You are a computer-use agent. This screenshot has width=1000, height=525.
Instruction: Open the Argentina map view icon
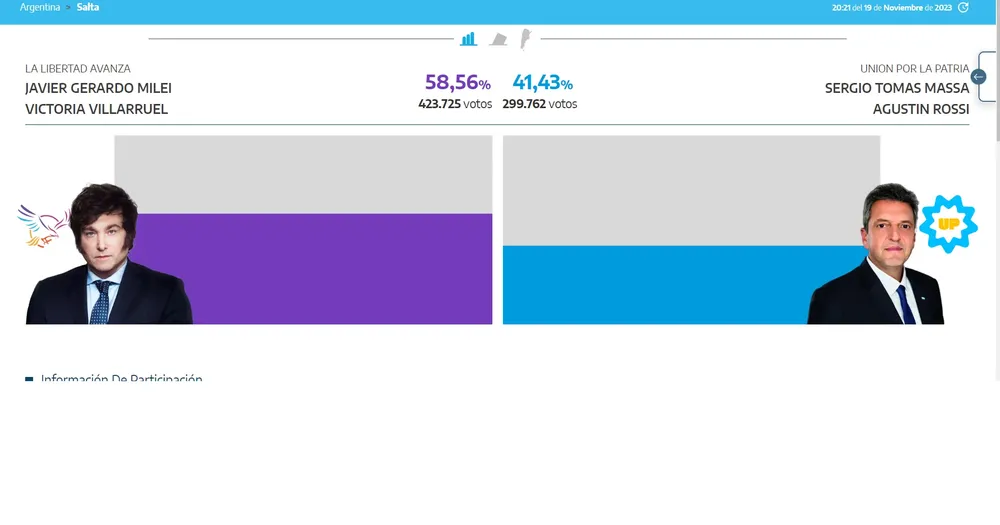click(524, 39)
